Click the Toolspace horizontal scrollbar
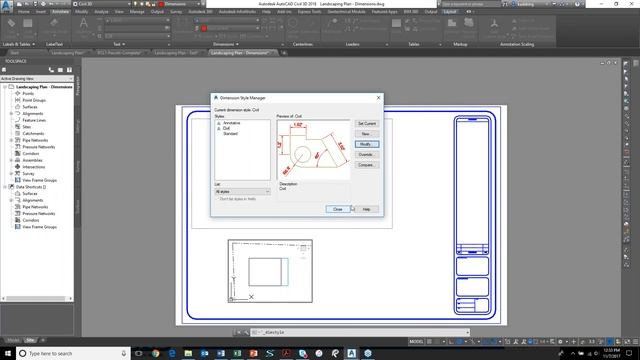This screenshot has width=640, height=360. (37, 298)
